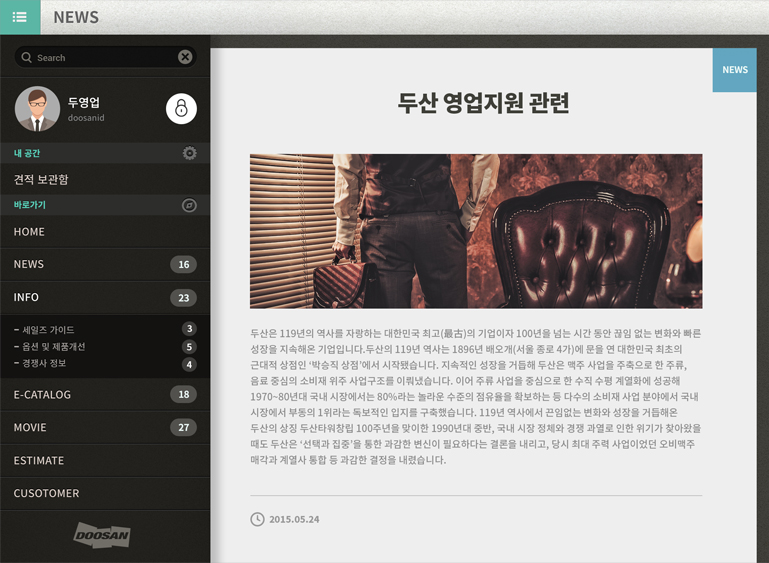The image size is (769, 563).
Task: Click the INFO badge count 23
Action: (x=183, y=298)
